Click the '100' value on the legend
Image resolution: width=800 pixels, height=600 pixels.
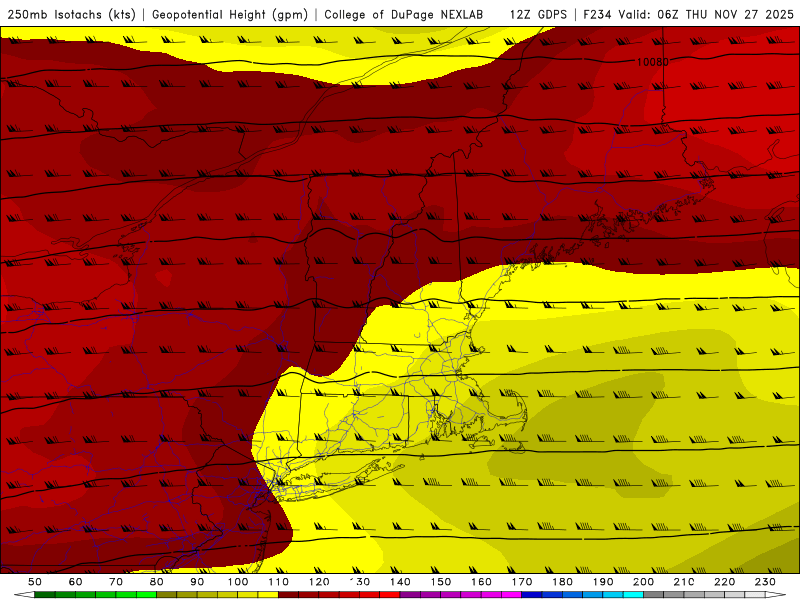click(x=238, y=582)
